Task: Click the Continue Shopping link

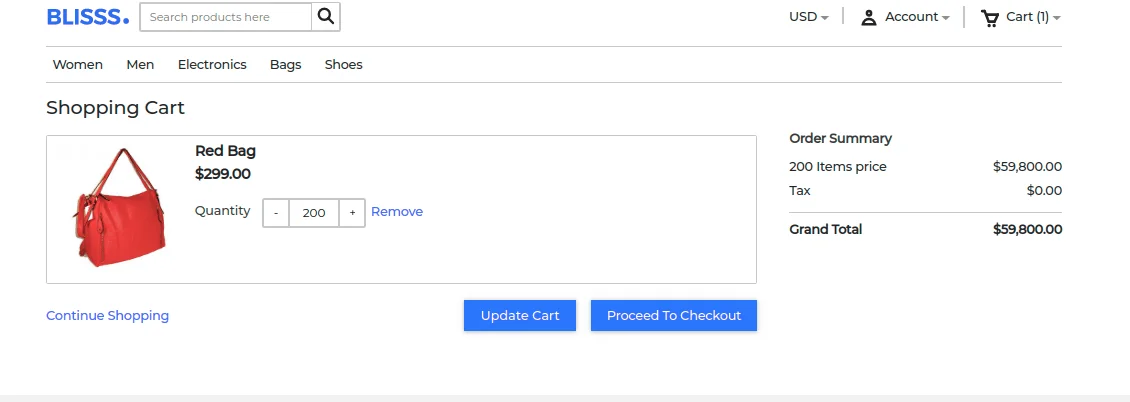Action: 107,316
